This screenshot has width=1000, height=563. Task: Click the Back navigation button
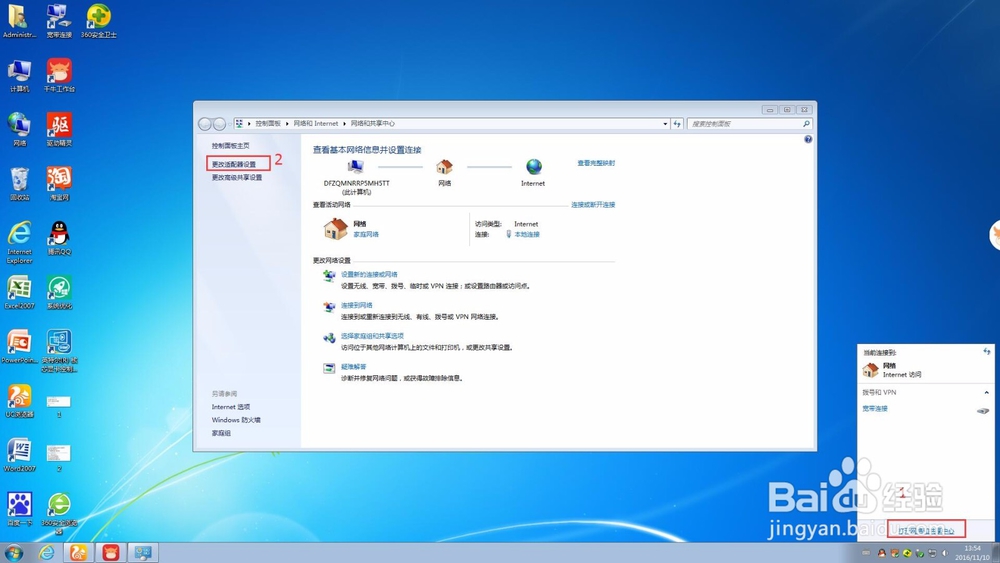(x=205, y=124)
